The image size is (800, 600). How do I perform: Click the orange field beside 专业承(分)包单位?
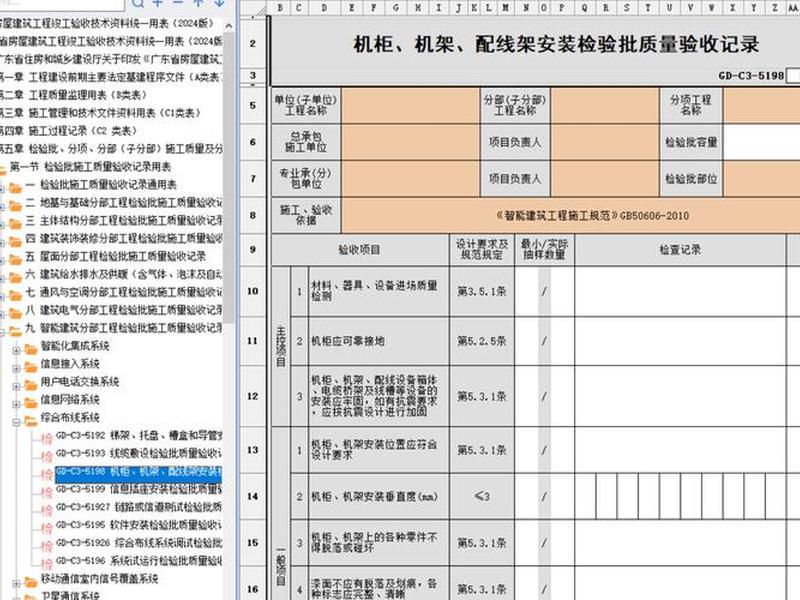tap(411, 179)
